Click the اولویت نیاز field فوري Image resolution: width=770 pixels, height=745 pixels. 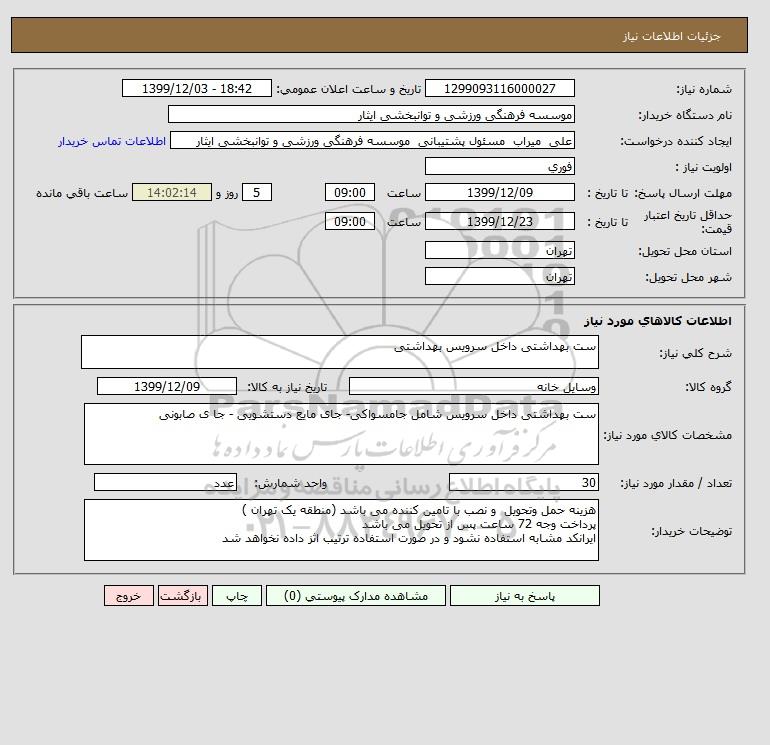click(x=499, y=166)
